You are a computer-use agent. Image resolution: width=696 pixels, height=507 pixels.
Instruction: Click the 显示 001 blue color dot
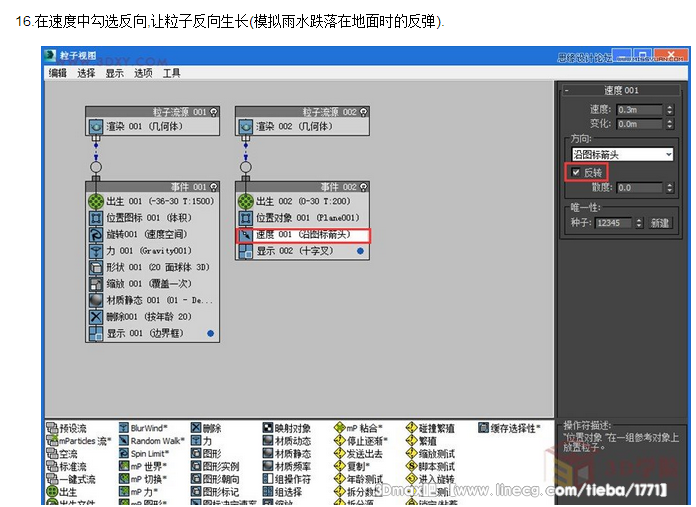pyautogui.click(x=210, y=333)
